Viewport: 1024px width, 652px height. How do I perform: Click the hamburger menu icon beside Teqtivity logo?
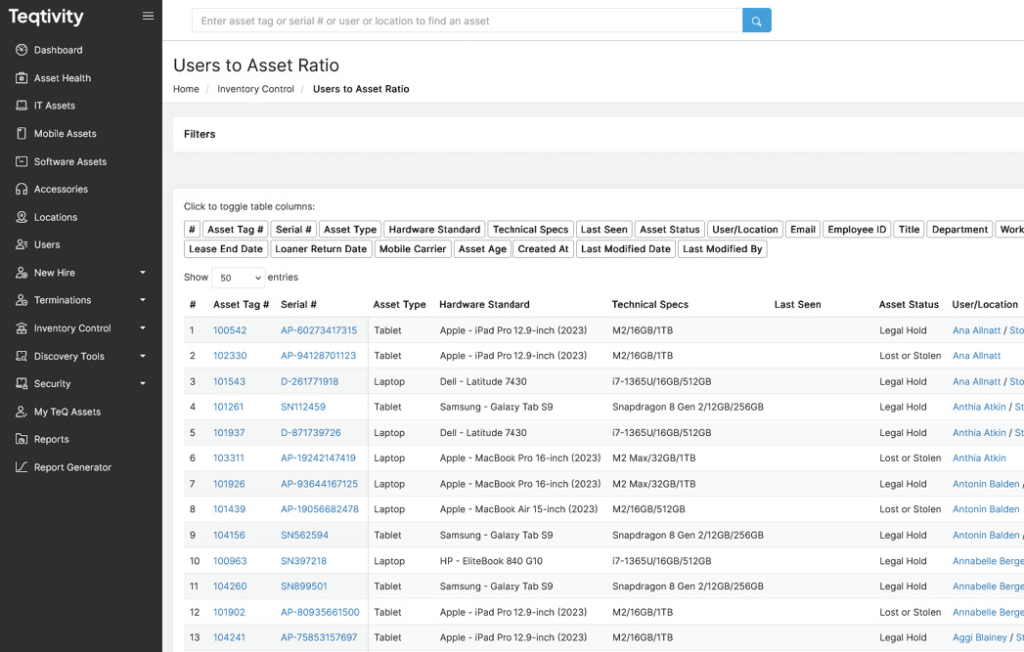(148, 16)
